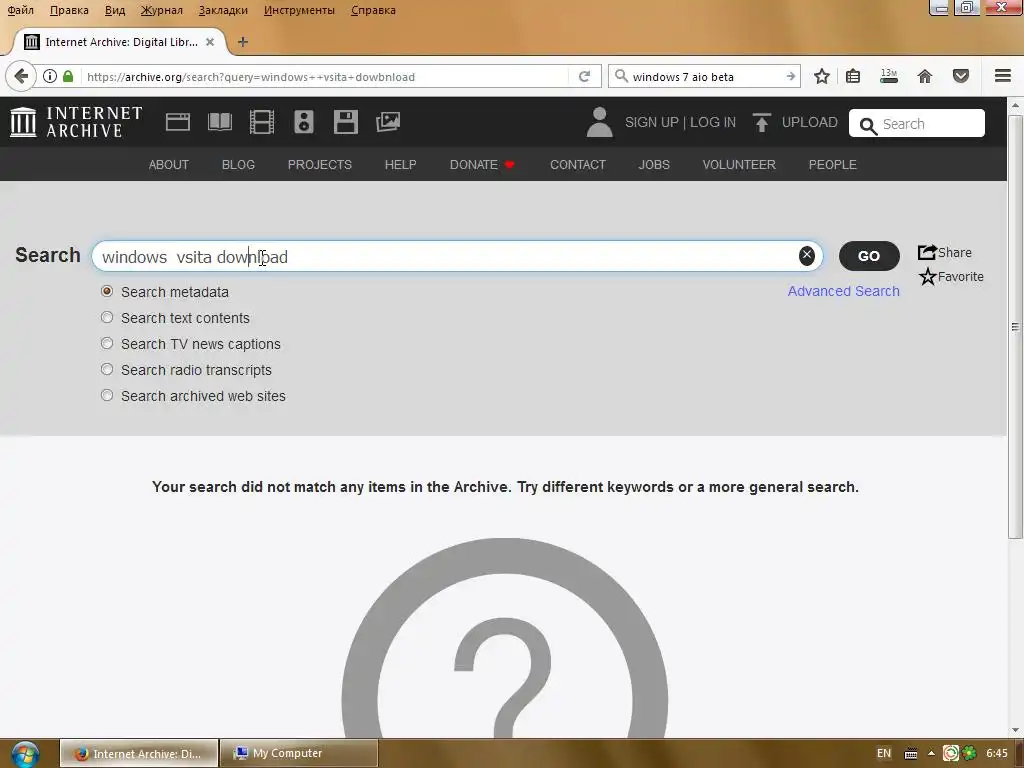This screenshot has height=768, width=1024.
Task: Click the Firefox back arrow button
Action: pyautogui.click(x=21, y=76)
